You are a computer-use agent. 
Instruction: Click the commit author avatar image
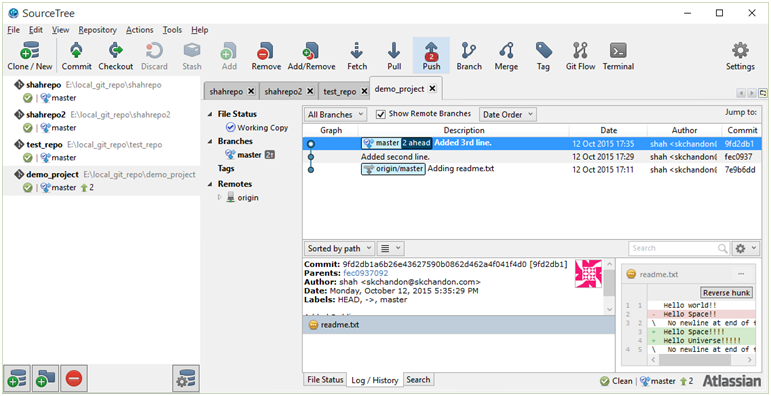coord(589,273)
